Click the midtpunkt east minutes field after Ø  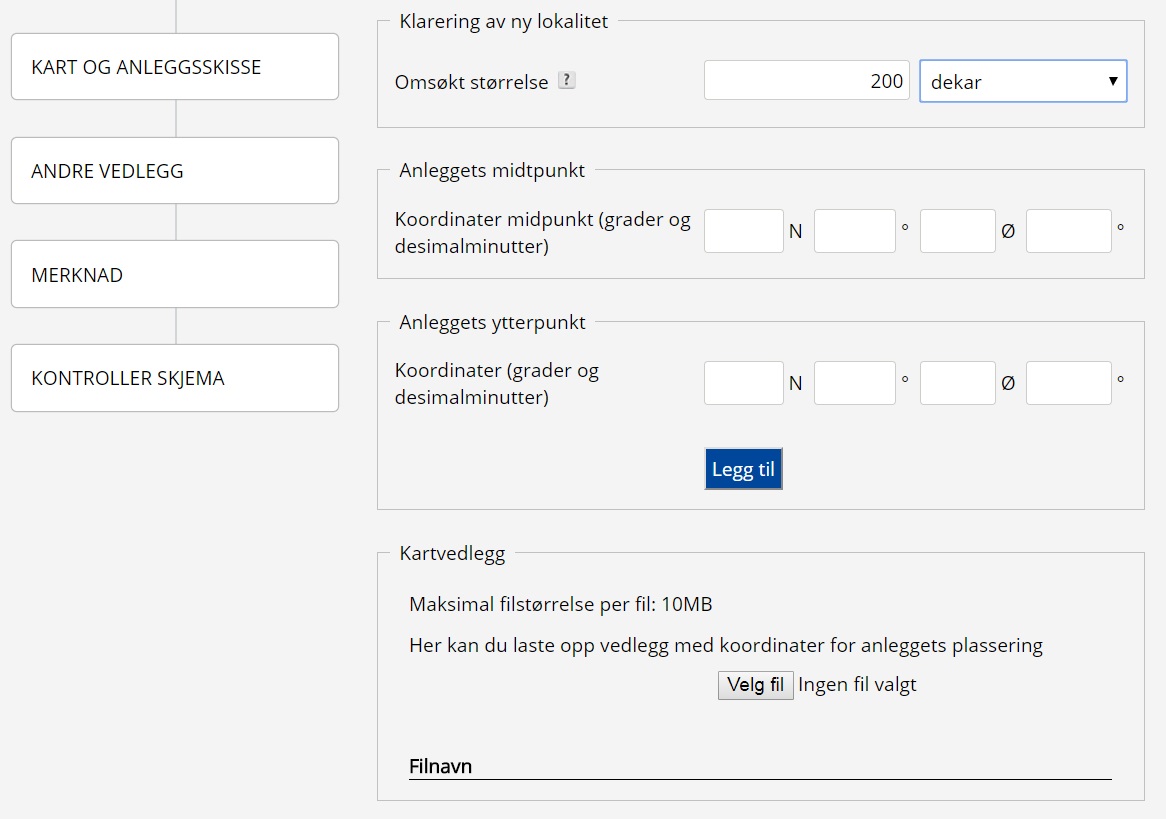point(1068,231)
